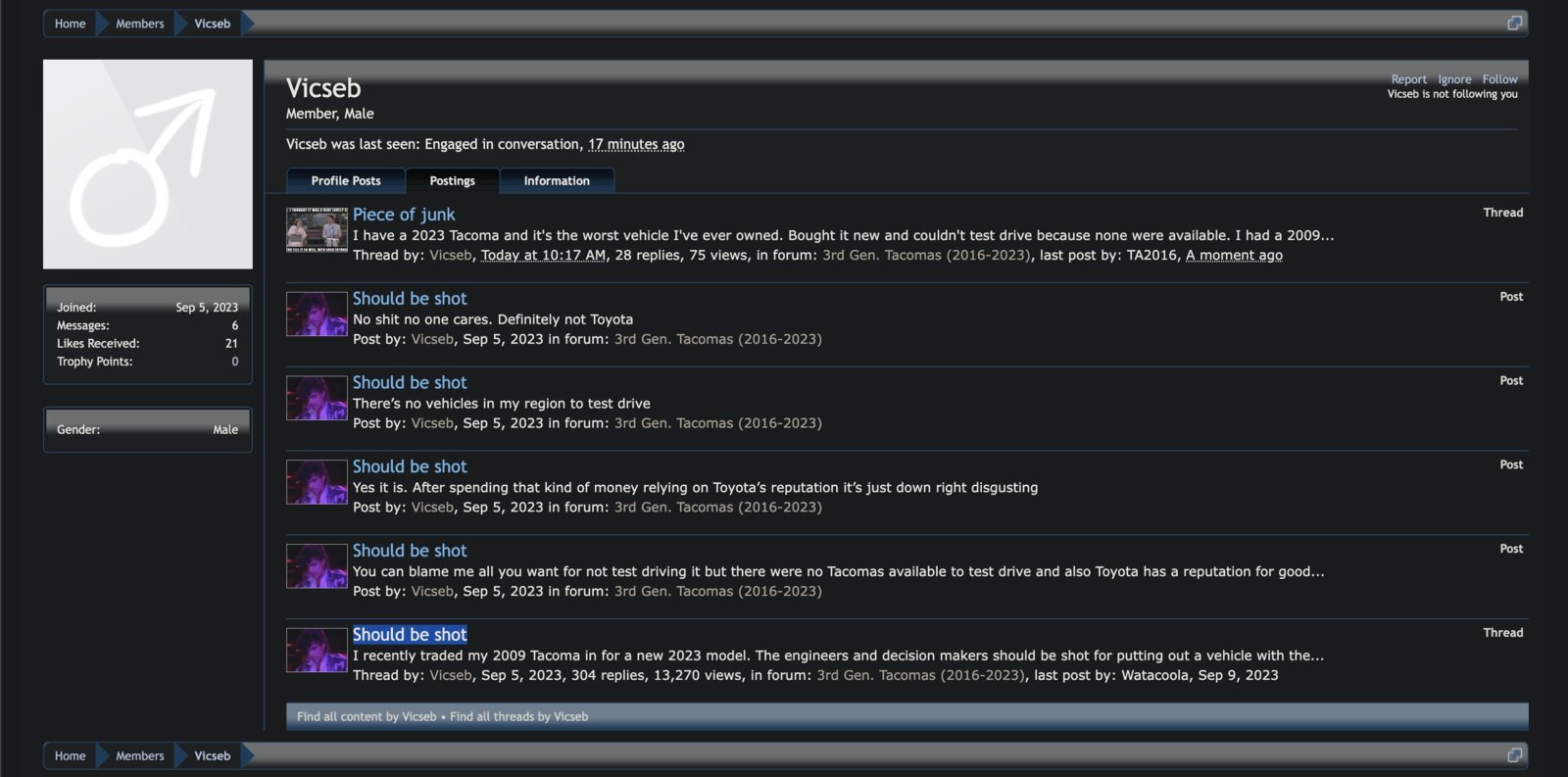Open Members in bottom breadcrumb
The image size is (1568, 777).
140,754
